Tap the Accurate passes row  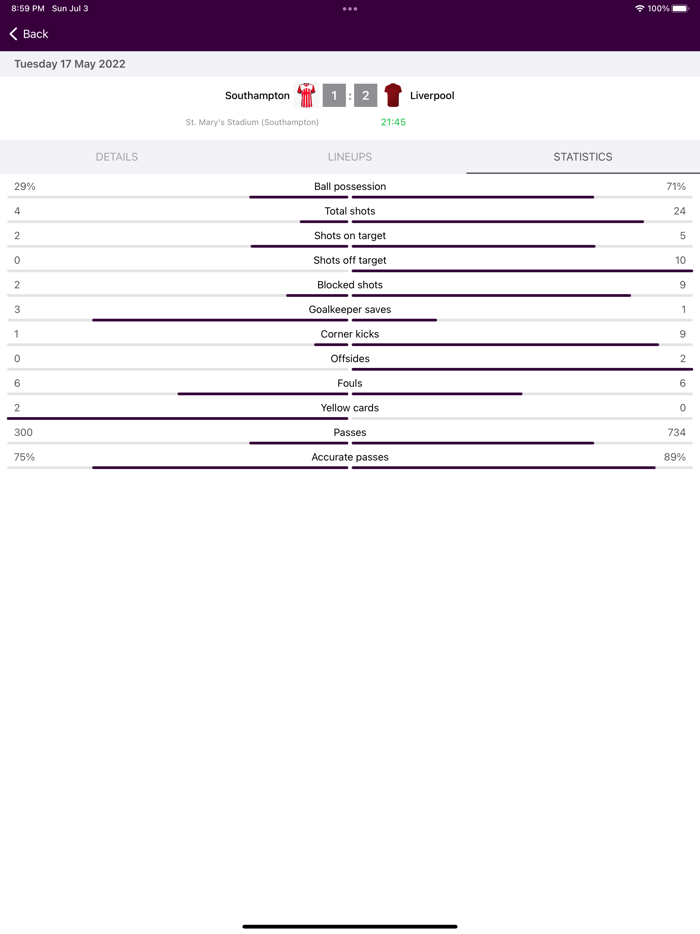(x=350, y=457)
